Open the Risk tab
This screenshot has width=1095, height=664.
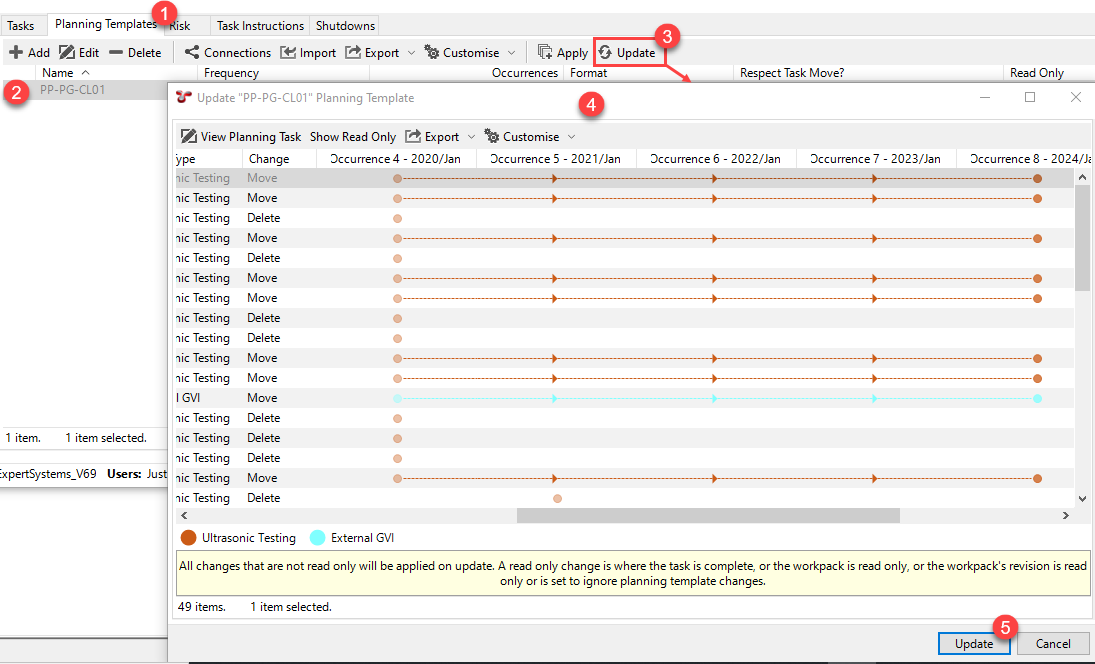[180, 26]
